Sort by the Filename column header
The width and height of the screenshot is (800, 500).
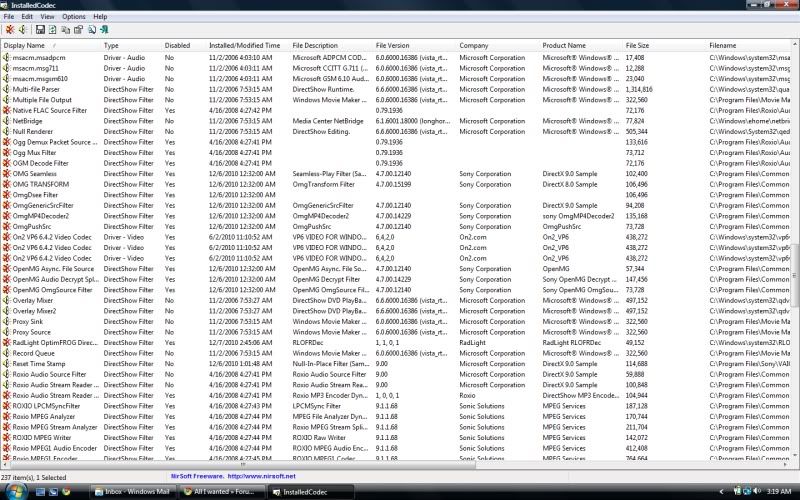click(x=749, y=45)
